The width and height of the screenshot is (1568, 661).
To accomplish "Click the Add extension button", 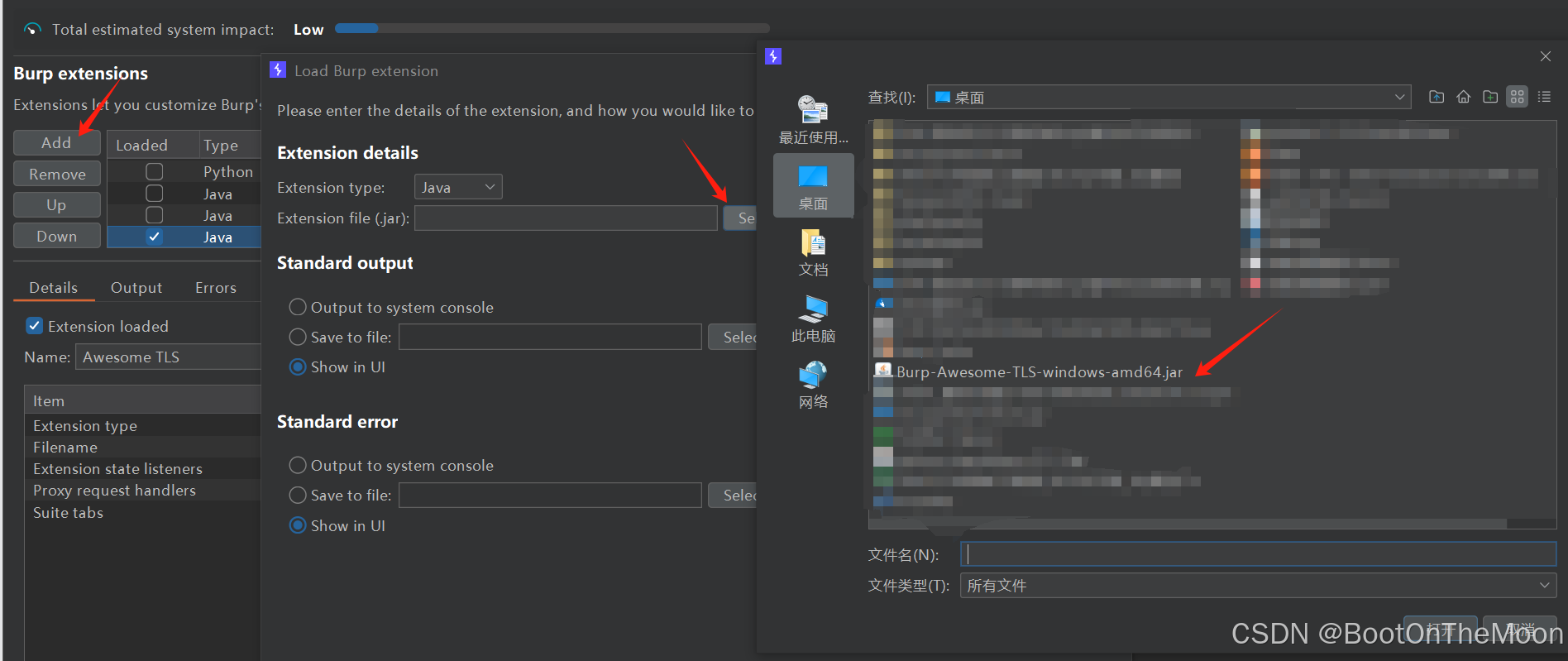I will coord(56,142).
